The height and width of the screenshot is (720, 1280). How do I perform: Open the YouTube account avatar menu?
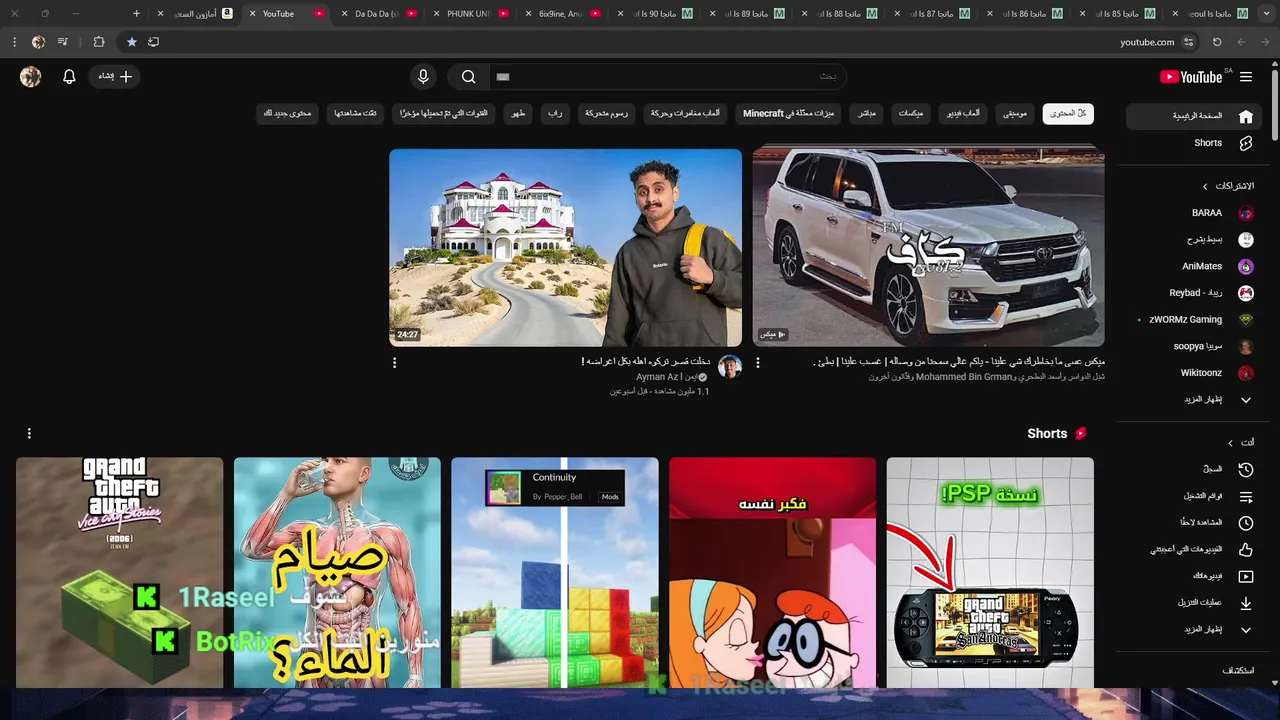pos(31,77)
